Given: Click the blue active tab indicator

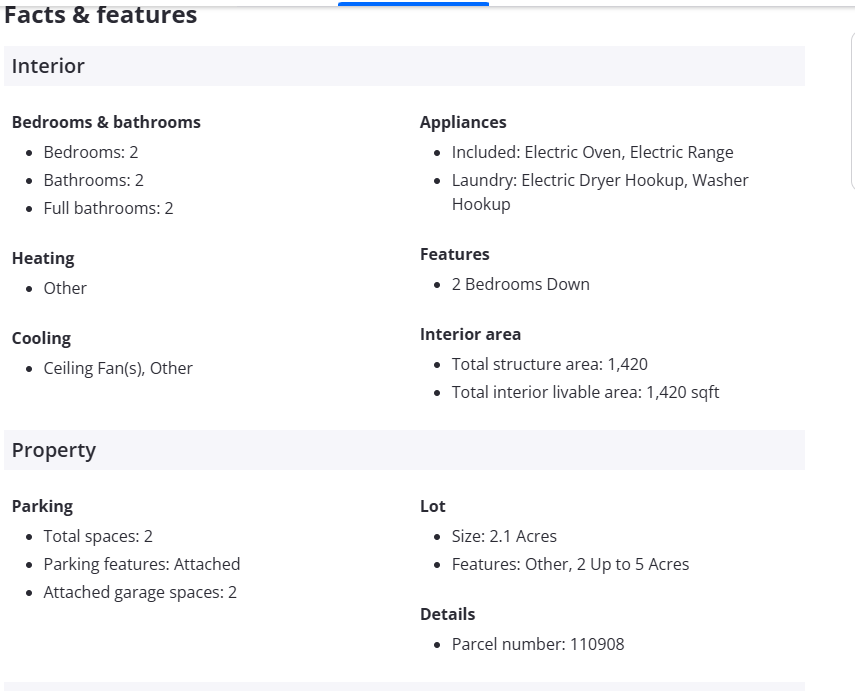Looking at the screenshot, I should point(413,4).
